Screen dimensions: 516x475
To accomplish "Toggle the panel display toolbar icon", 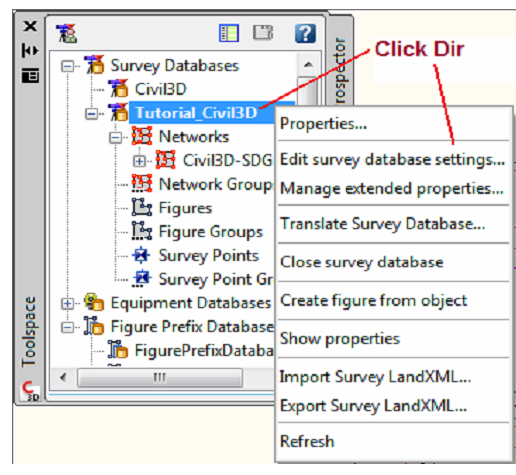I will coord(229,33).
